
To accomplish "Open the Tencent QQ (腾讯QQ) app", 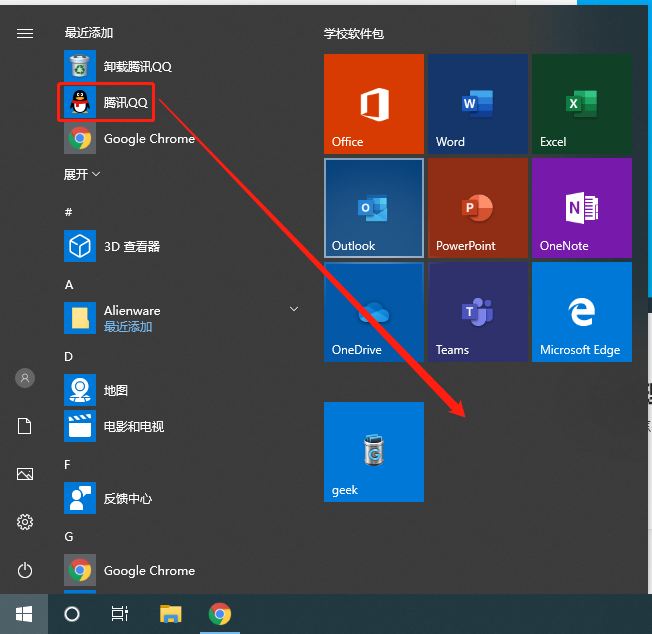I will coord(106,102).
